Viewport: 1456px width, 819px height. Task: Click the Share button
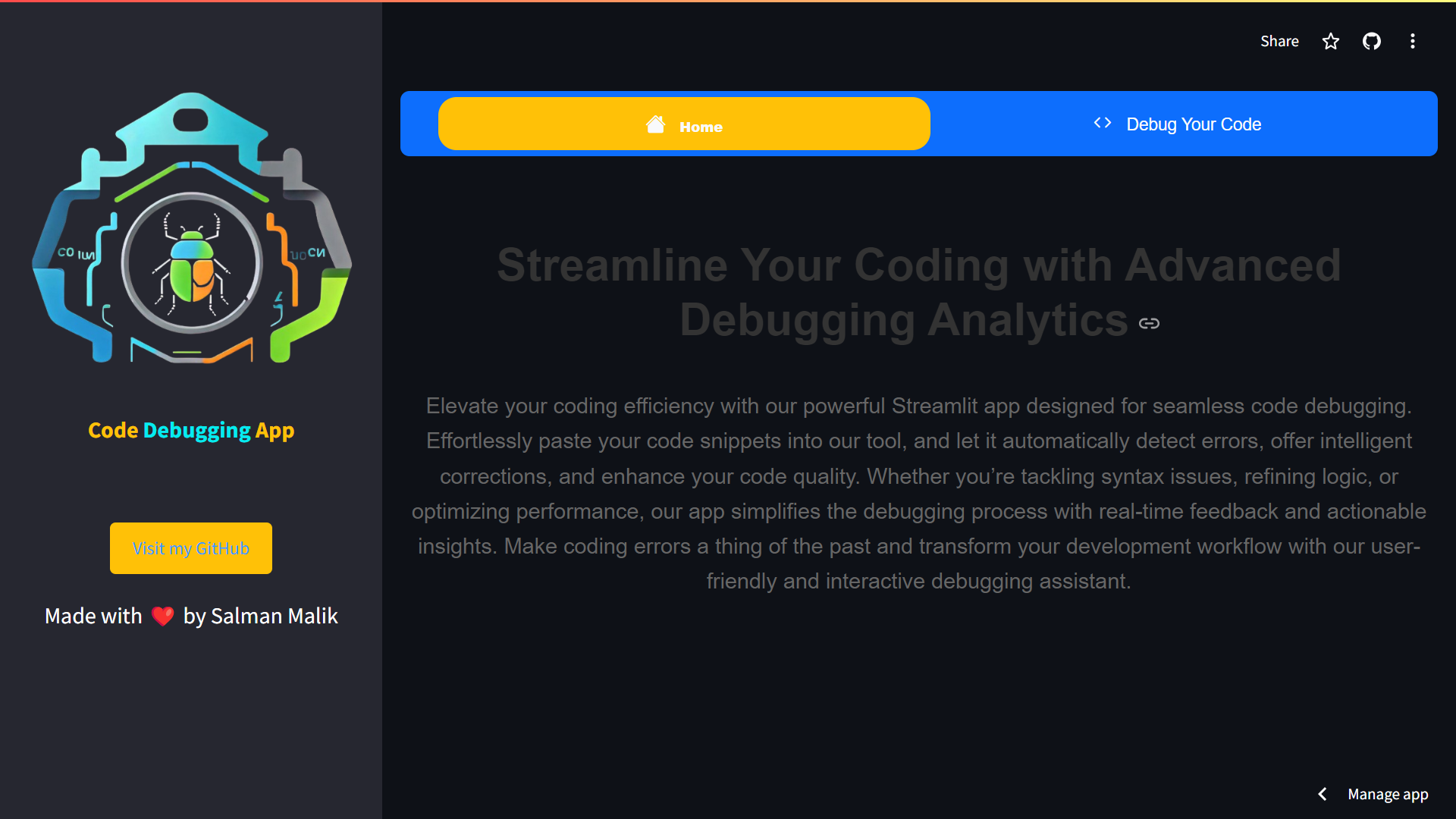[1279, 42]
